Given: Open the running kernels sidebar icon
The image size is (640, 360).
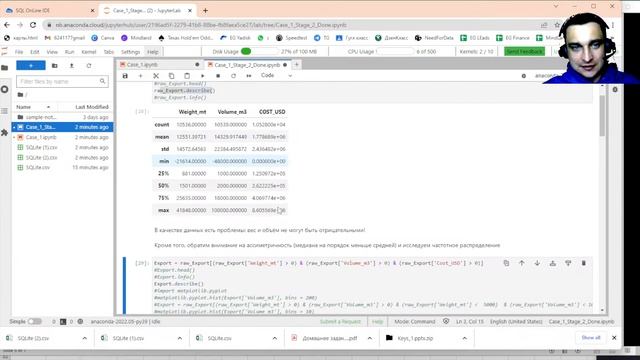Looking at the screenshot, I should coord(4,89).
